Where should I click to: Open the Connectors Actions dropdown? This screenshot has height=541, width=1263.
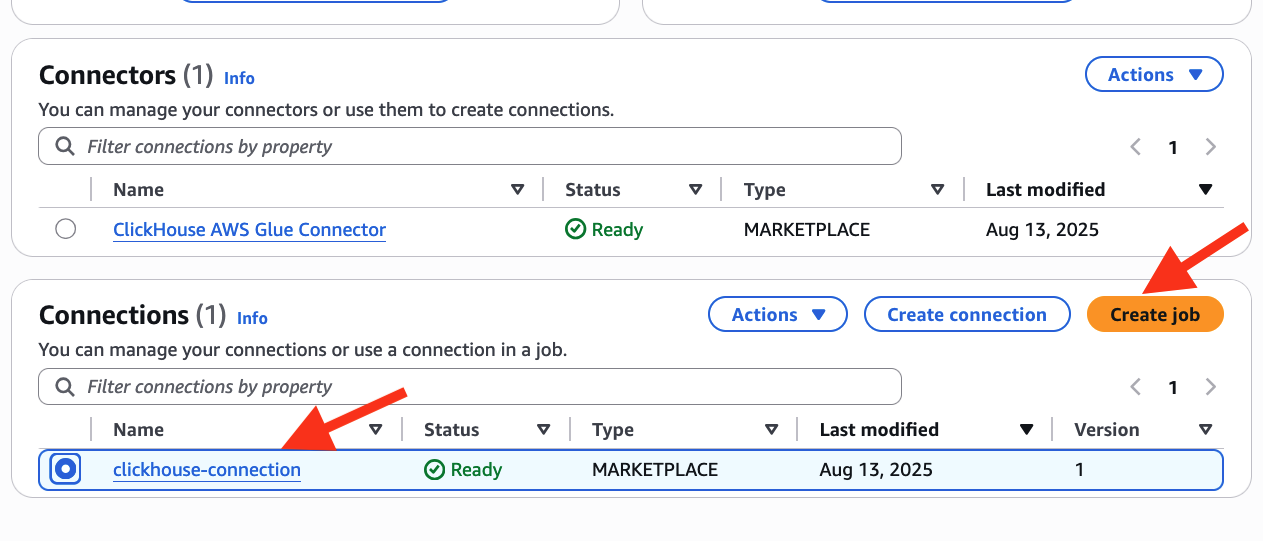pyautogui.click(x=1154, y=75)
